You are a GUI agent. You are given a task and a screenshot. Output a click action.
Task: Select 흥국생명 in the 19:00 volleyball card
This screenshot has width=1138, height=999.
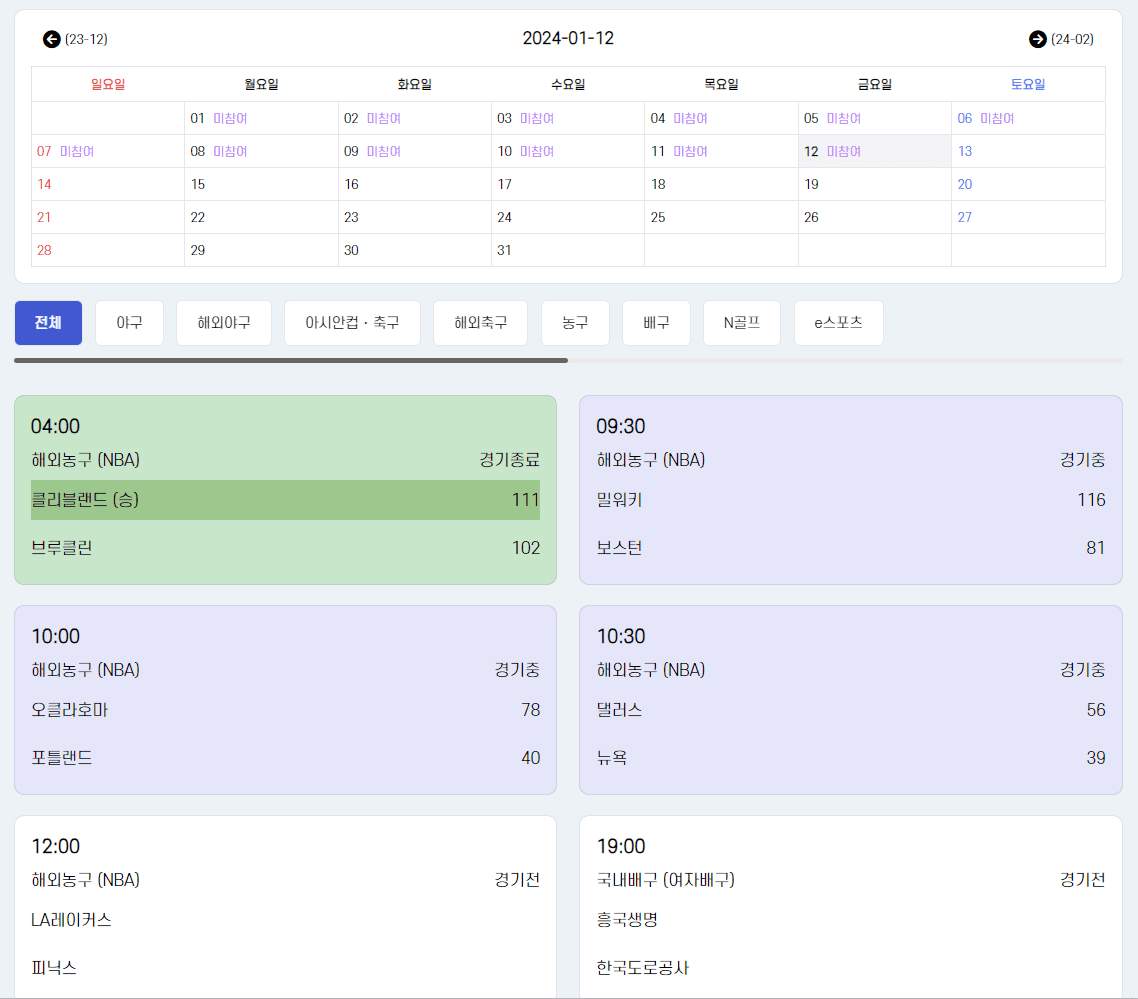627,920
